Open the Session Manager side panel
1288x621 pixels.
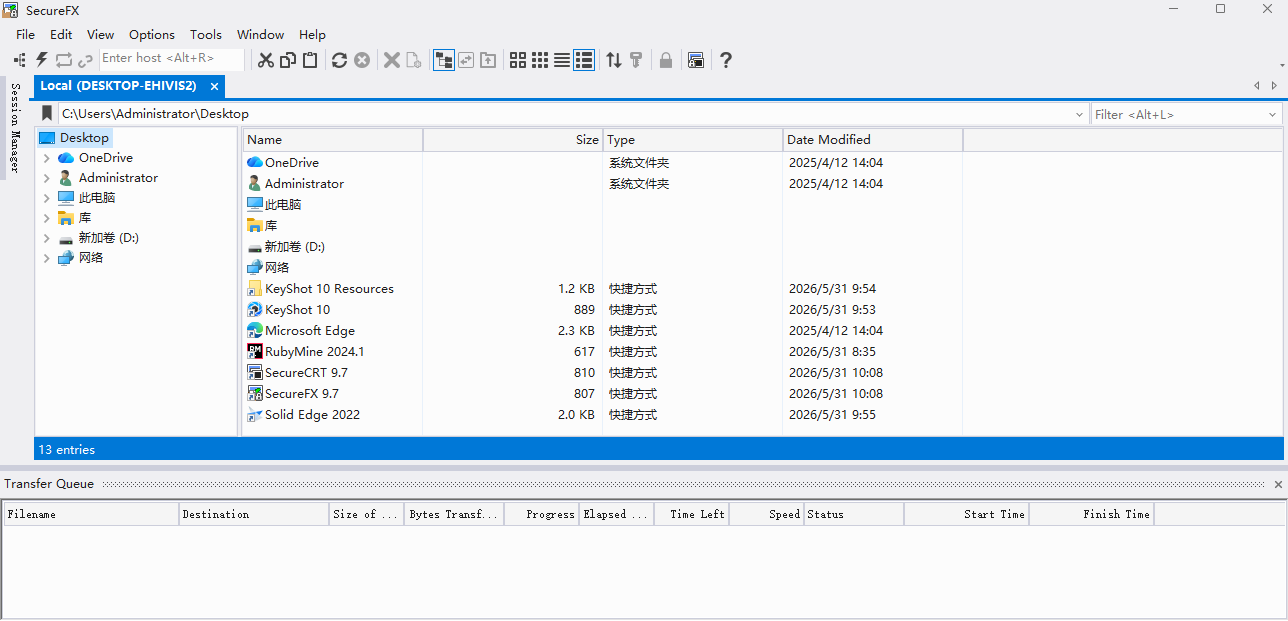[x=15, y=128]
